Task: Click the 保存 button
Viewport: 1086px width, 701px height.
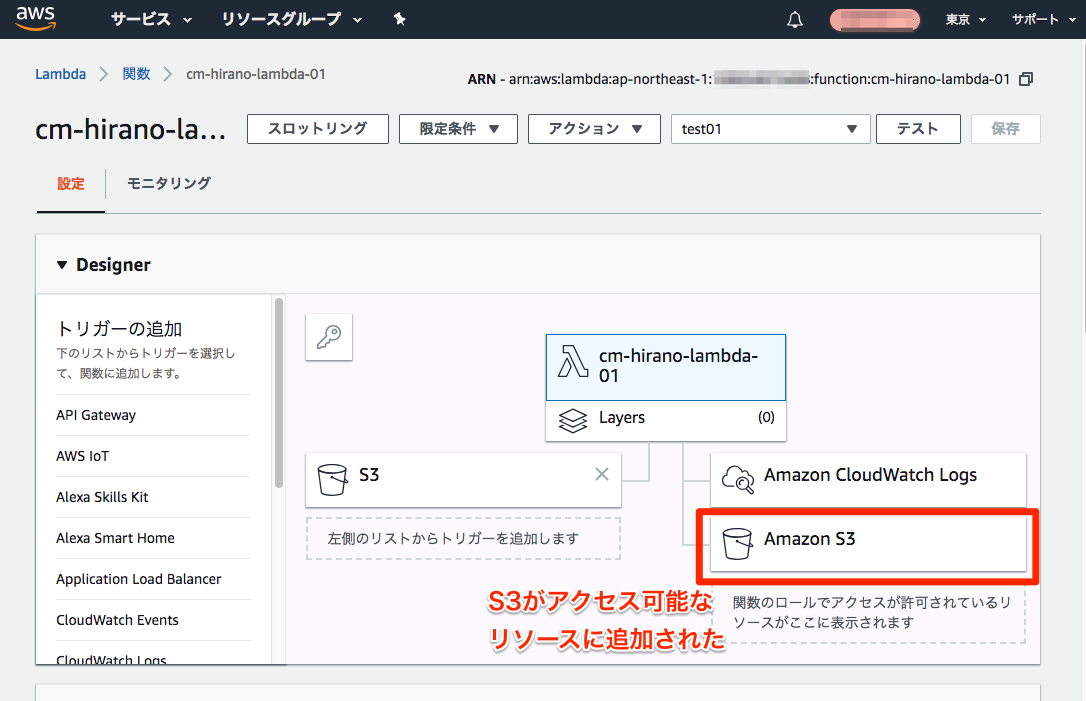Action: pyautogui.click(x=1006, y=129)
